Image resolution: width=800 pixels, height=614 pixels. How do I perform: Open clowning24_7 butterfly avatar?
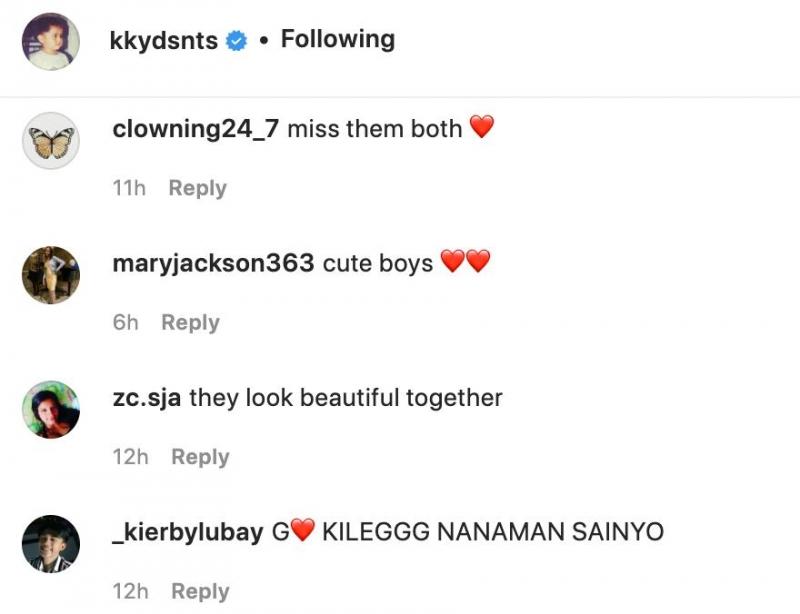pos(51,141)
